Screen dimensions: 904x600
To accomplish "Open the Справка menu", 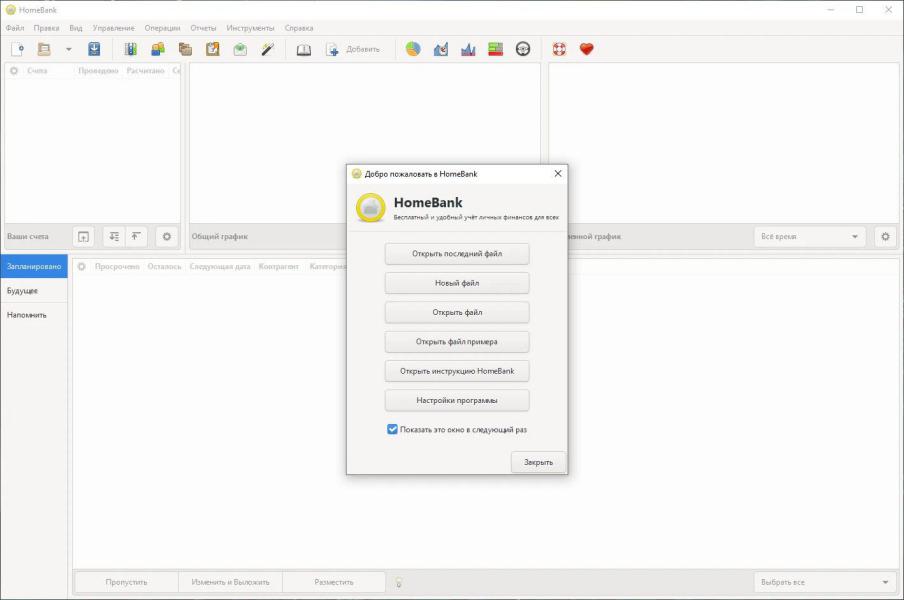I will point(299,28).
